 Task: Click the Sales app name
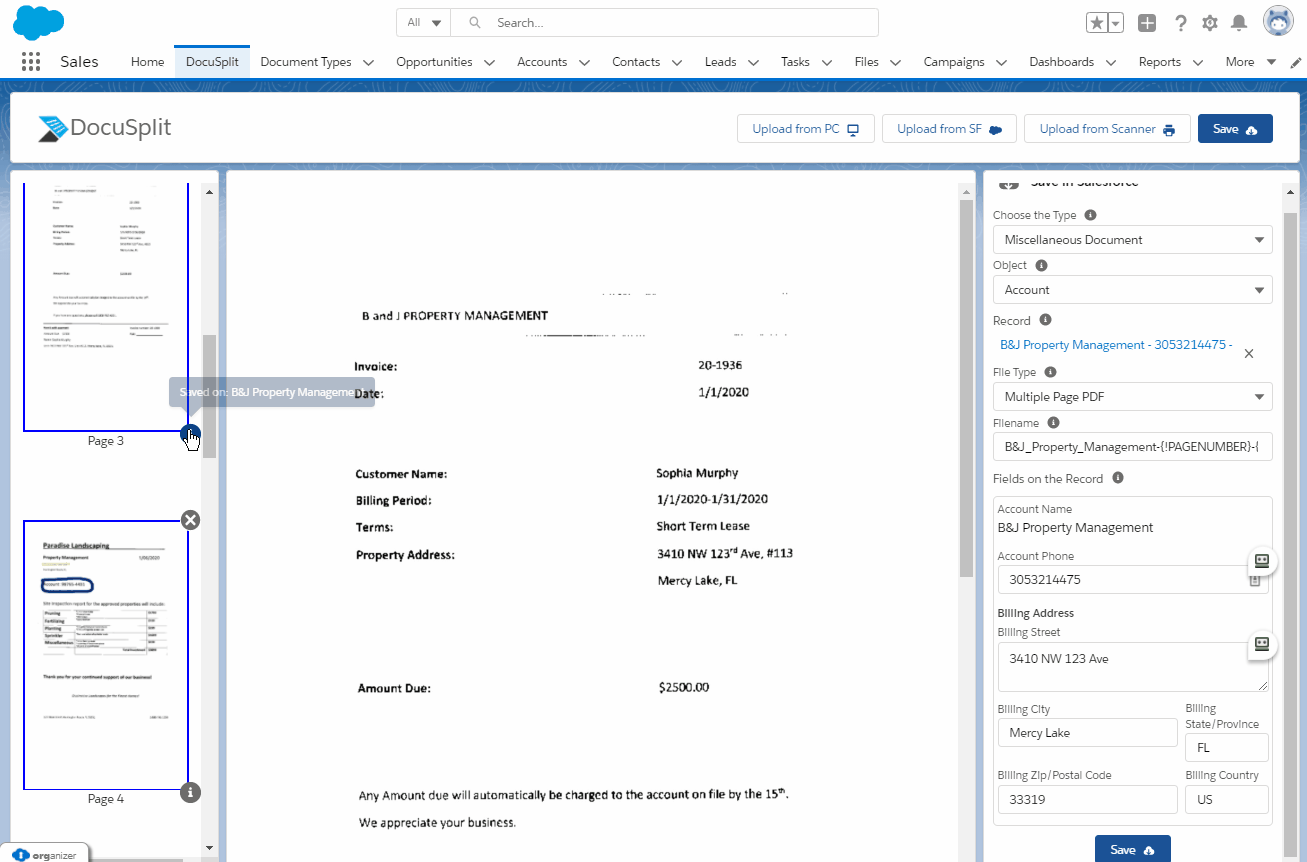click(x=79, y=62)
